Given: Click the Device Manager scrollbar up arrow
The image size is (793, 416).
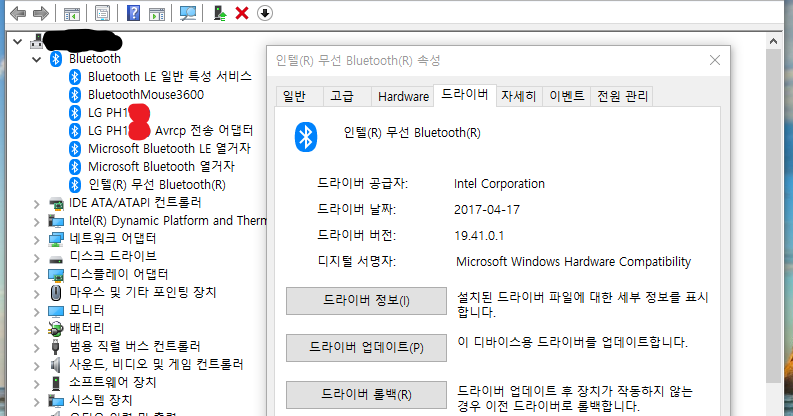Looking at the screenshot, I should point(773,41).
